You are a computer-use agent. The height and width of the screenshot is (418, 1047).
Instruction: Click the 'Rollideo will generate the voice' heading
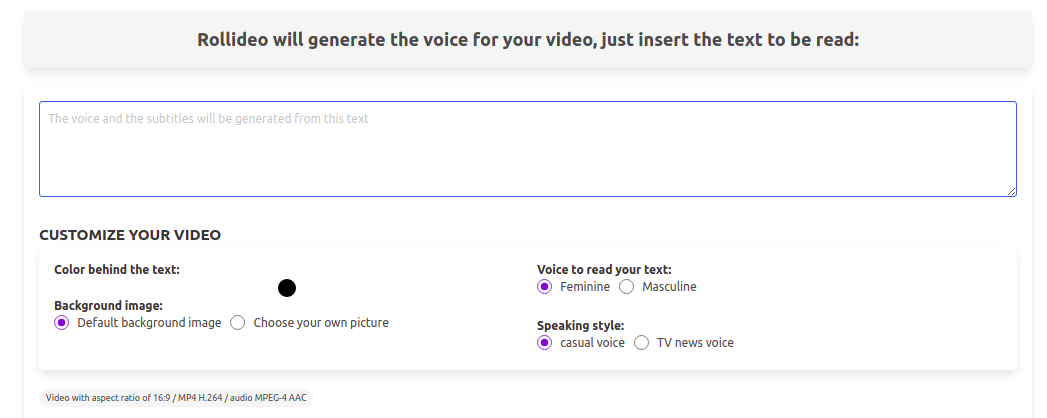(x=528, y=40)
